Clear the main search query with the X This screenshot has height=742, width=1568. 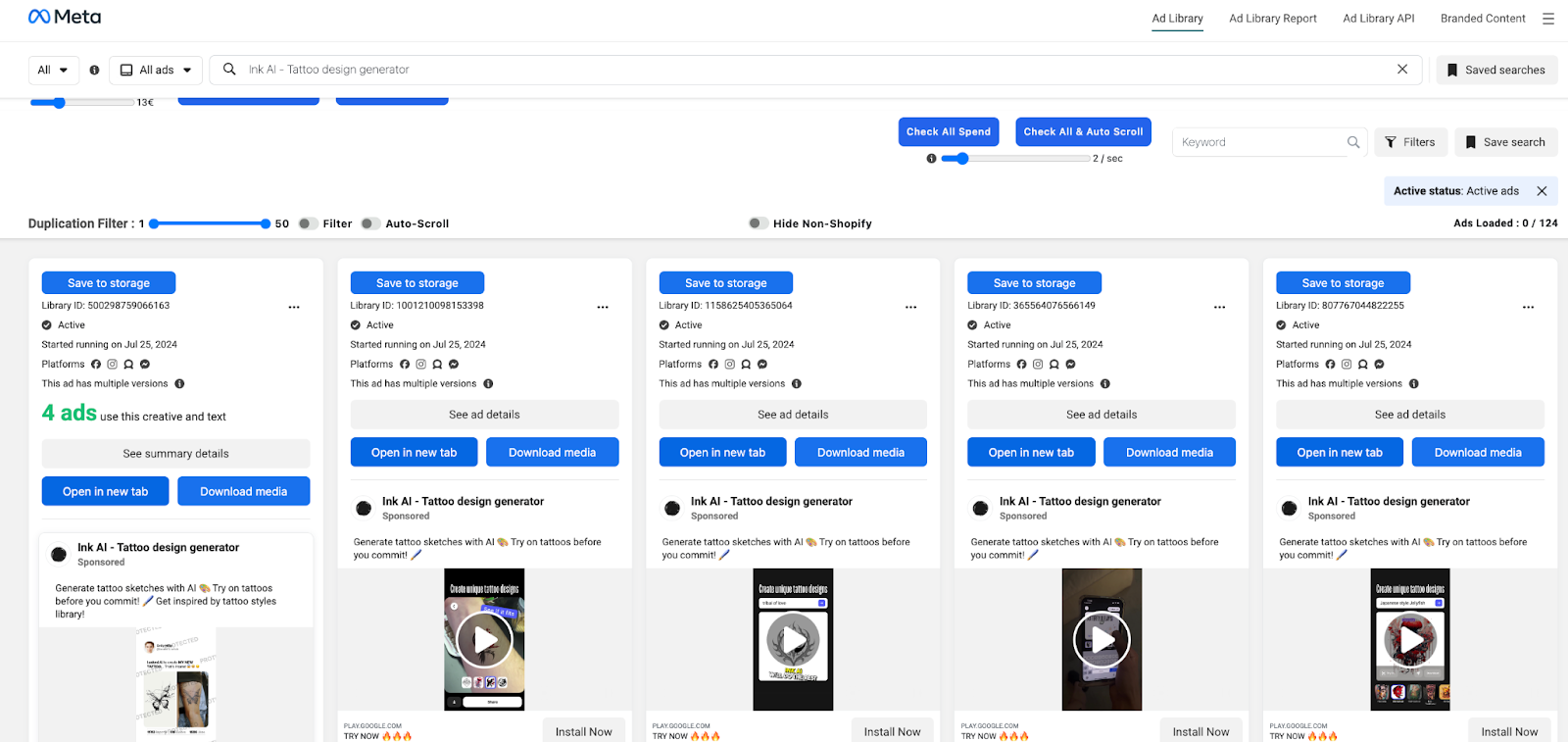[1402, 70]
